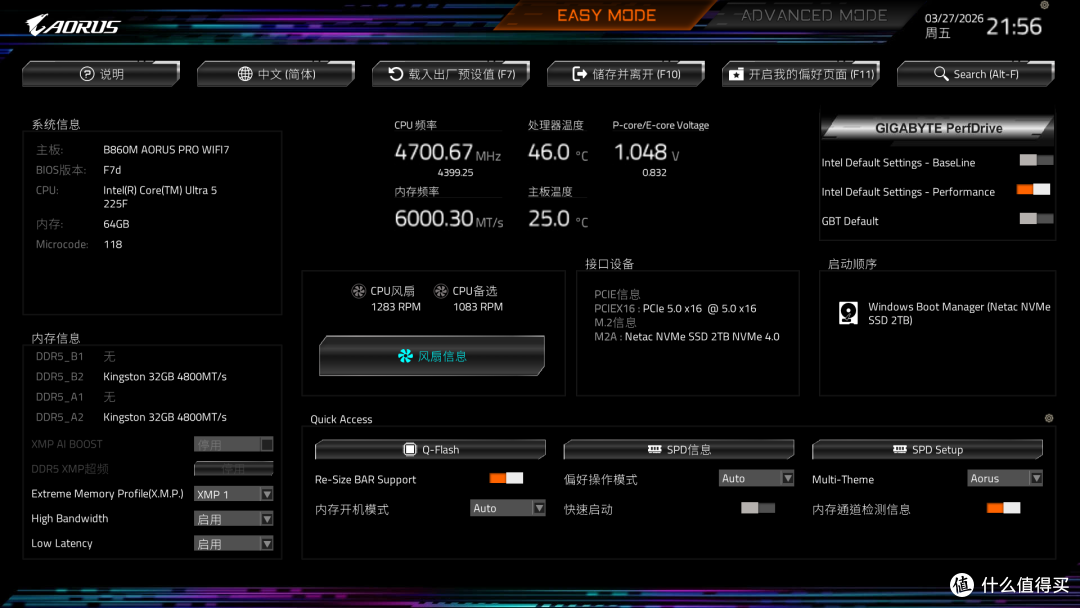Toggle the GBT Default switch
This screenshot has width=1080, height=608.
[1036, 218]
